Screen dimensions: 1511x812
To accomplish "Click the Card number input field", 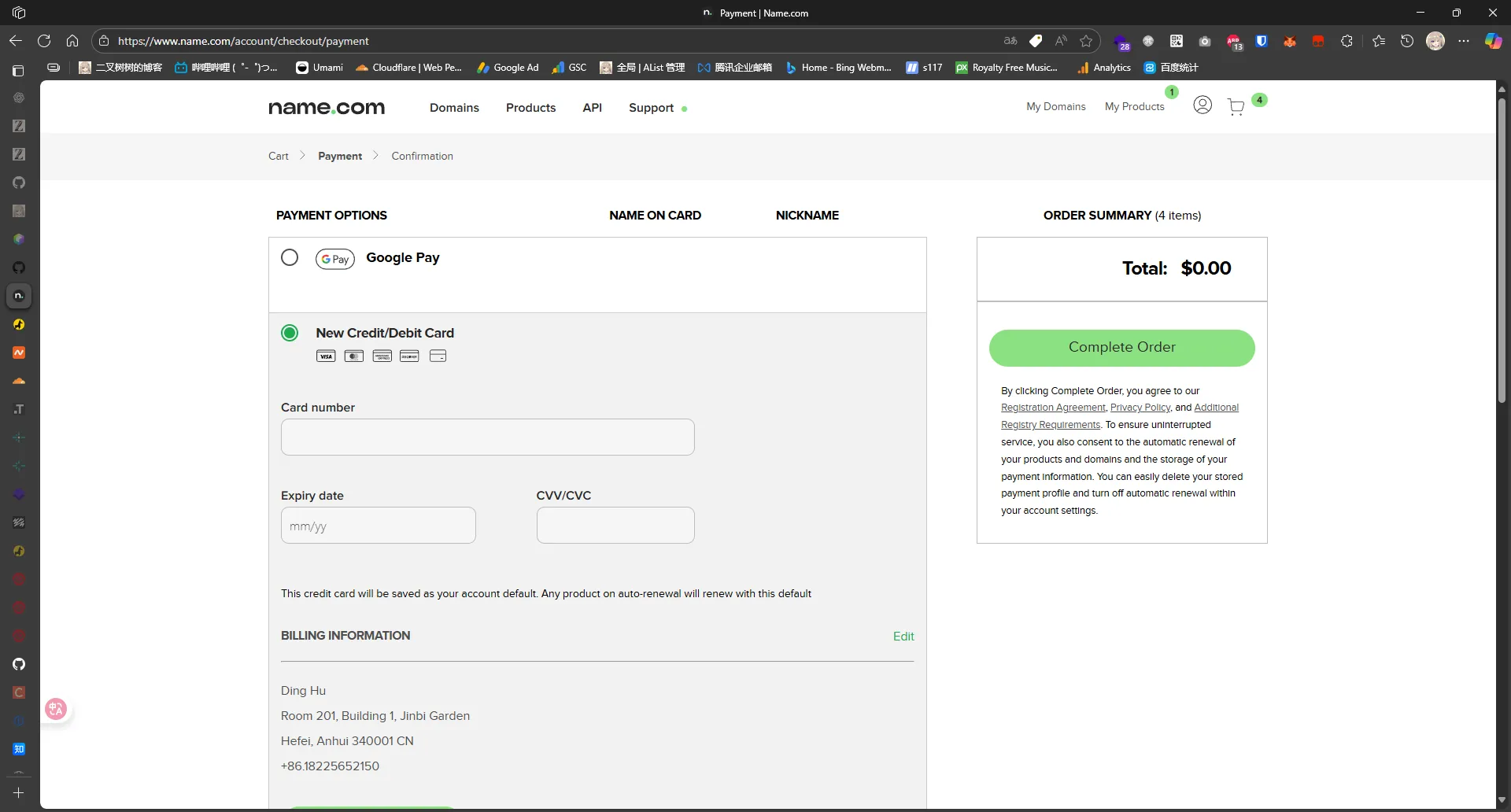I will 488,437.
